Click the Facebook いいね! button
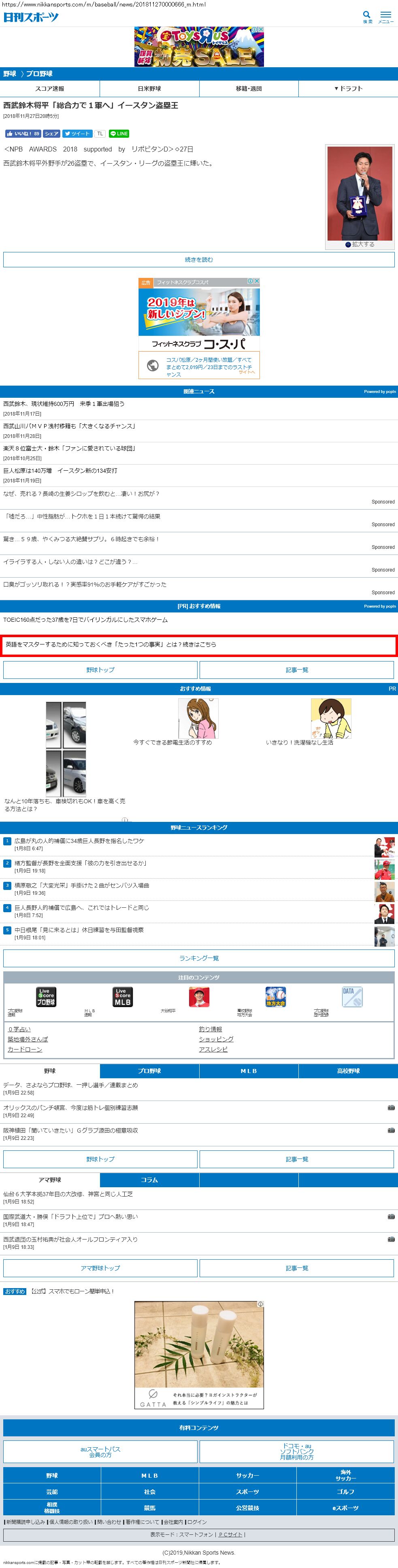This screenshot has height=1568, width=398. pos(23,133)
